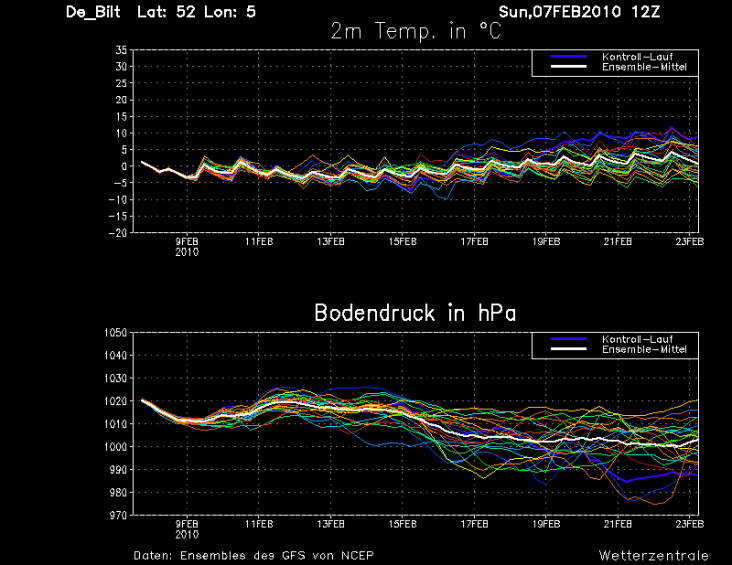
Task: Click the "Bodendruck in hPa" chart title
Action: (x=415, y=313)
